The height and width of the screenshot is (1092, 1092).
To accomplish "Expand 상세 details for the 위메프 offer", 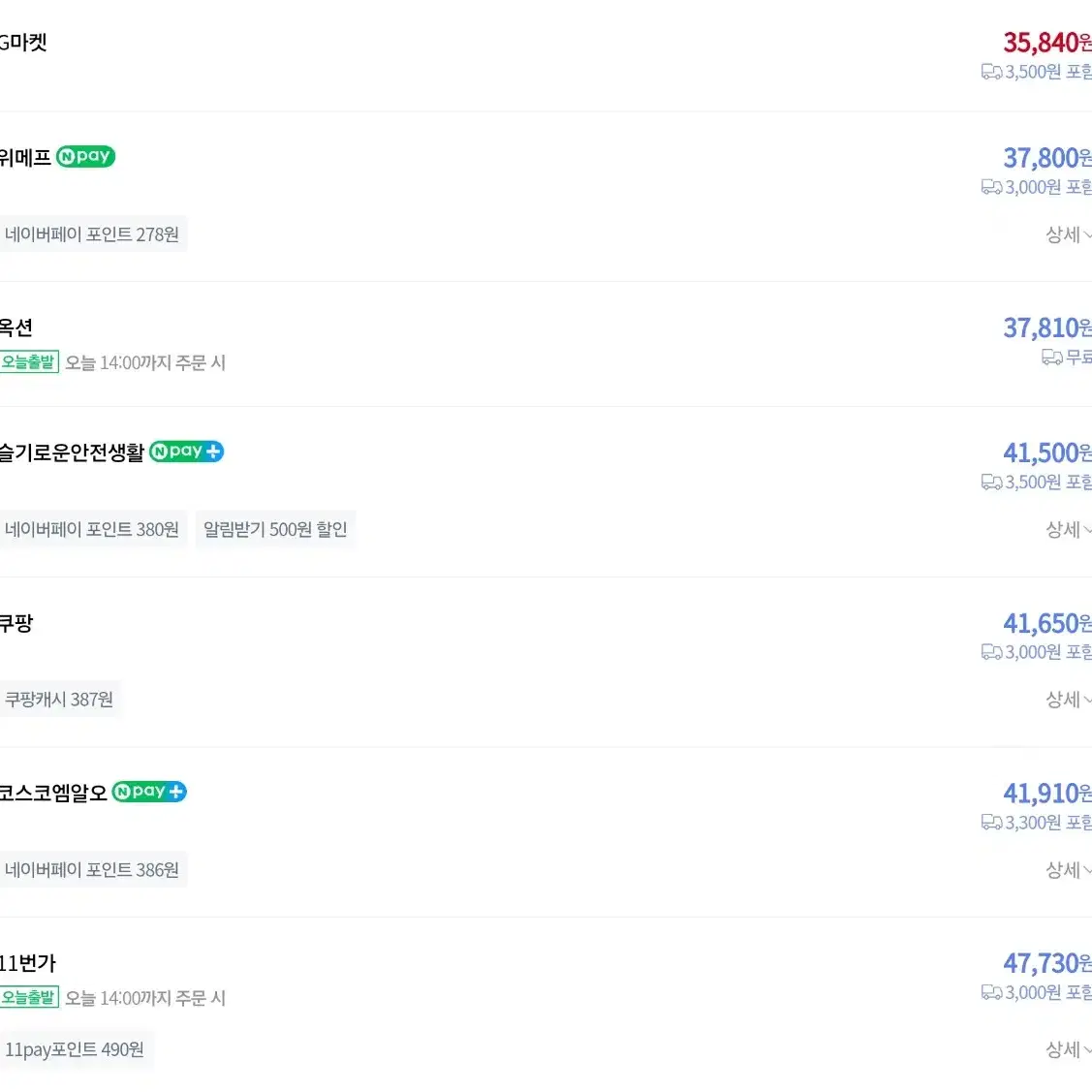I will point(1069,234).
